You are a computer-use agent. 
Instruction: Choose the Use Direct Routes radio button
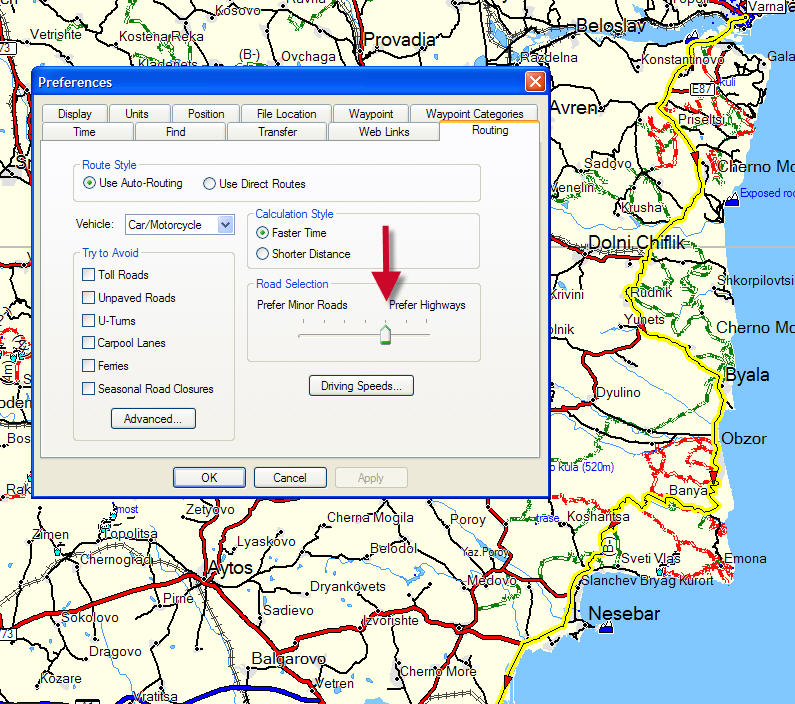point(209,184)
